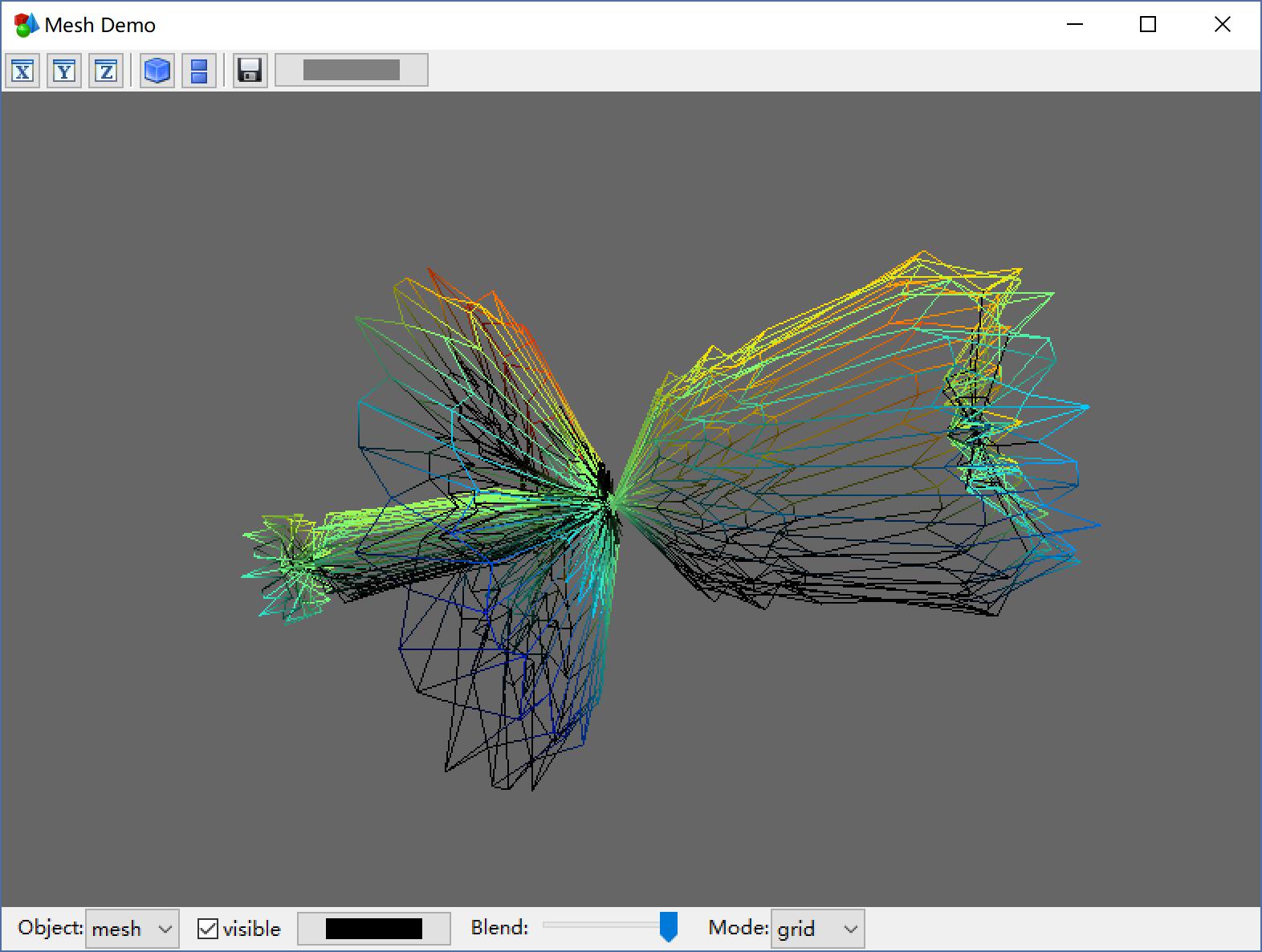This screenshot has height=952, width=1262.
Task: Click the Blend slider handle
Action: [x=668, y=926]
